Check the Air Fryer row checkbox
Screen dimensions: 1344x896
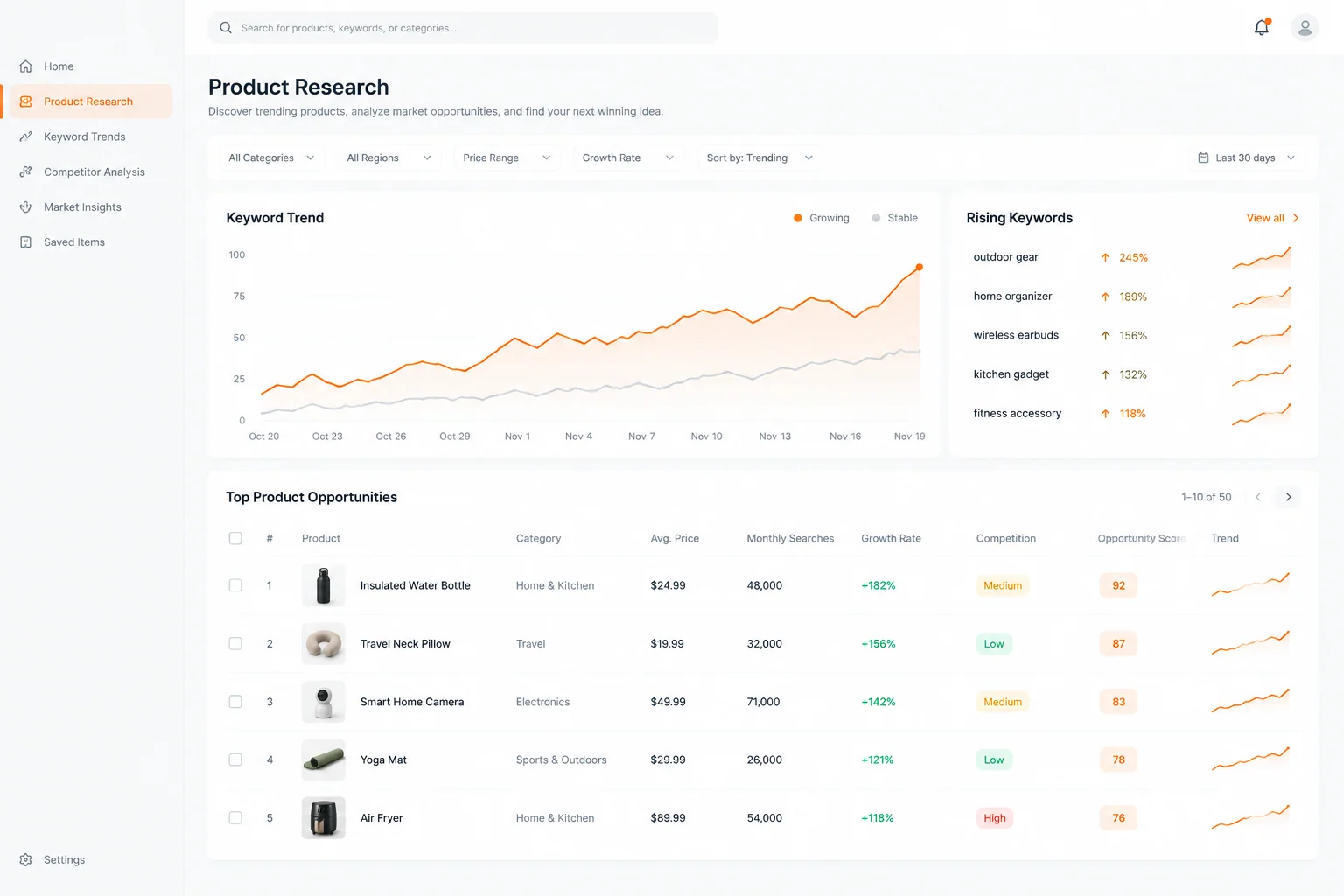[235, 818]
